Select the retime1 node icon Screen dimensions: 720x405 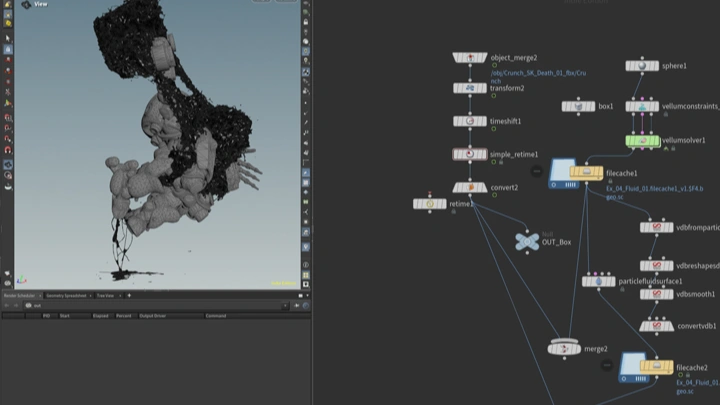tap(430, 204)
